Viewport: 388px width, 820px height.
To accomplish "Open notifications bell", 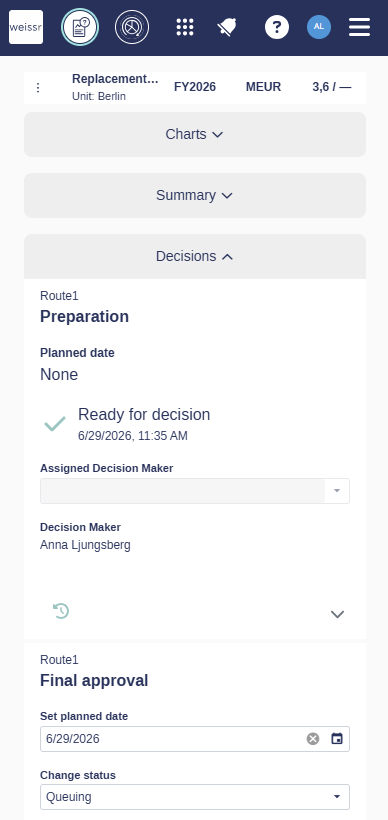I will tap(227, 27).
